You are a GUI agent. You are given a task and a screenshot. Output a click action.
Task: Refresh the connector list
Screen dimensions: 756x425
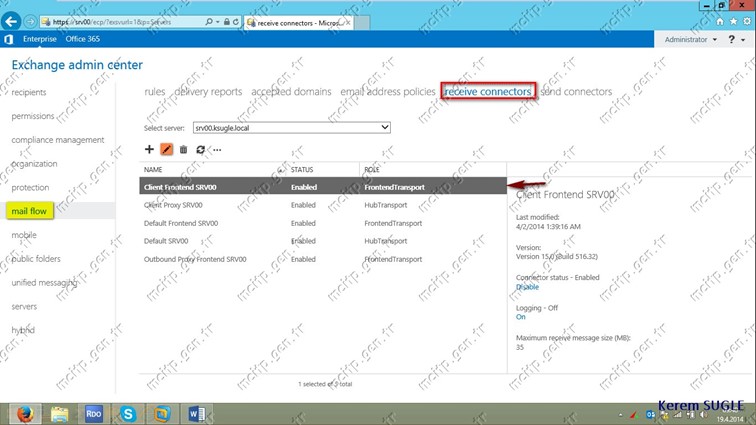pos(201,150)
